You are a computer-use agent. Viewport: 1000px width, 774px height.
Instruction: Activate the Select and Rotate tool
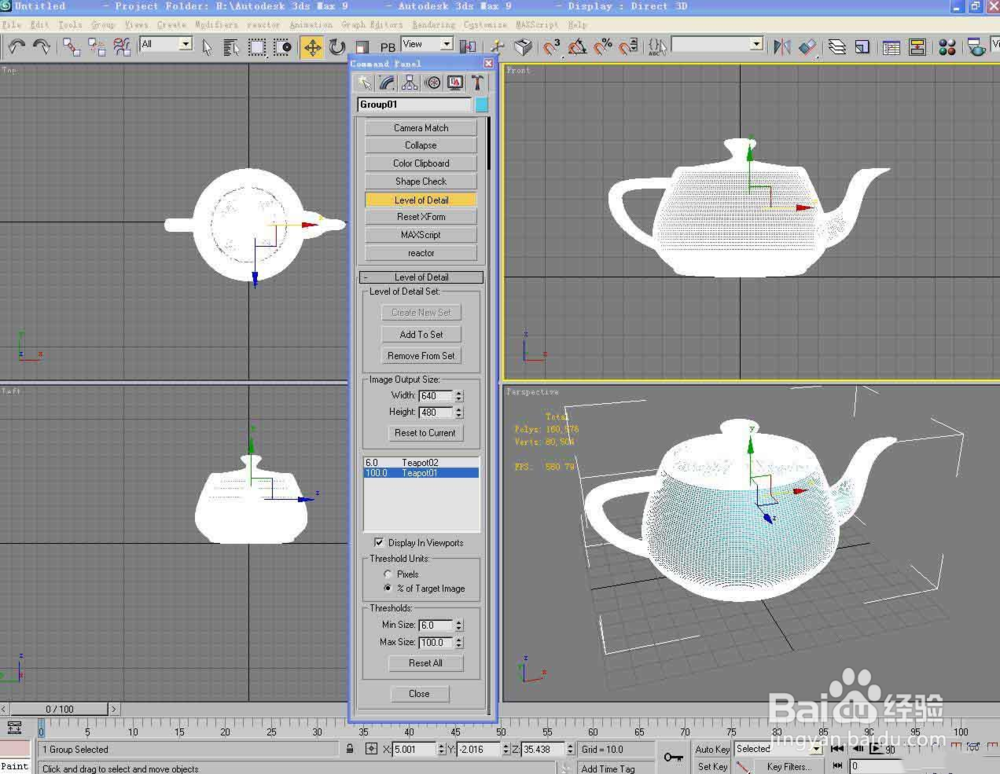coord(337,47)
